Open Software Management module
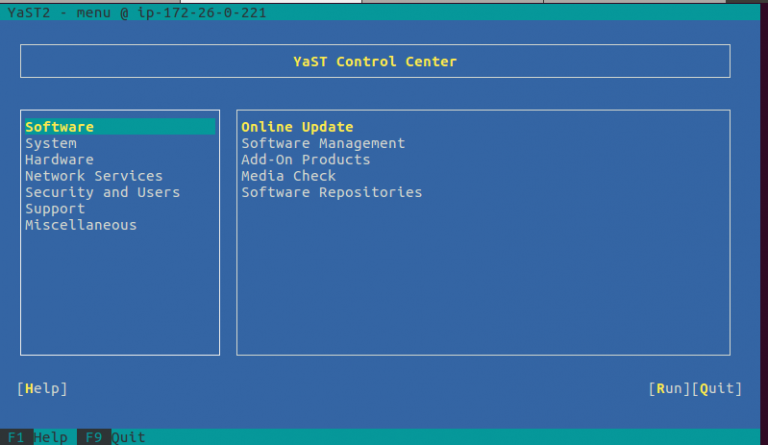 coord(323,144)
